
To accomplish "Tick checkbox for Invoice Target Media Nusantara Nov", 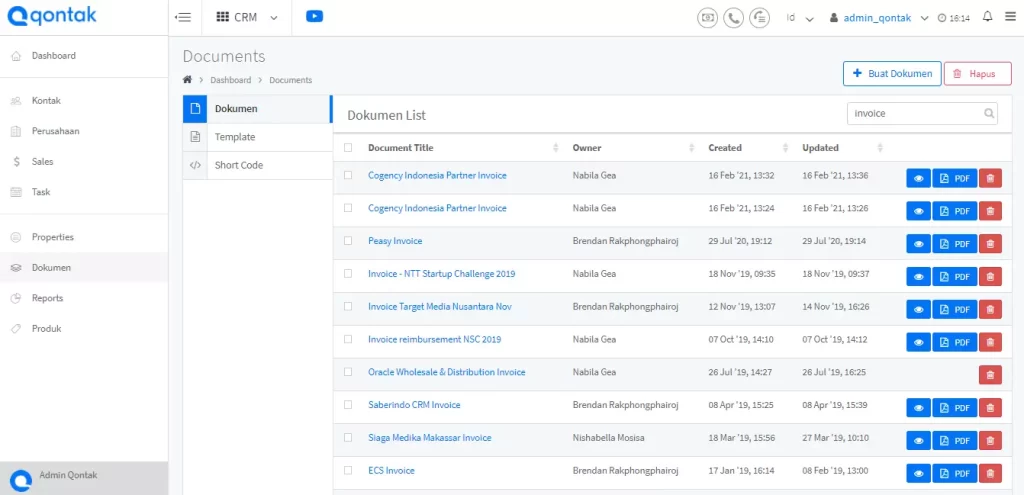I will click(348, 306).
